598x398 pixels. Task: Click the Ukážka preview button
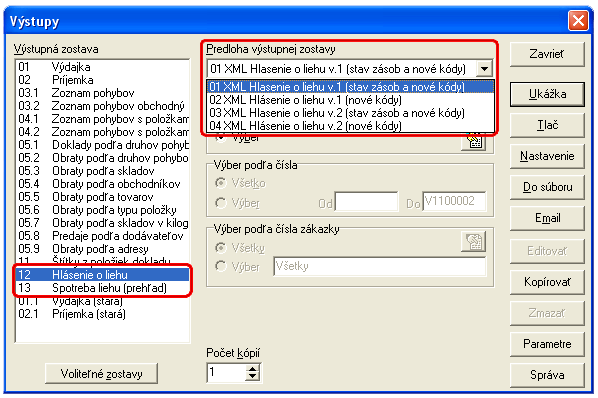(547, 94)
